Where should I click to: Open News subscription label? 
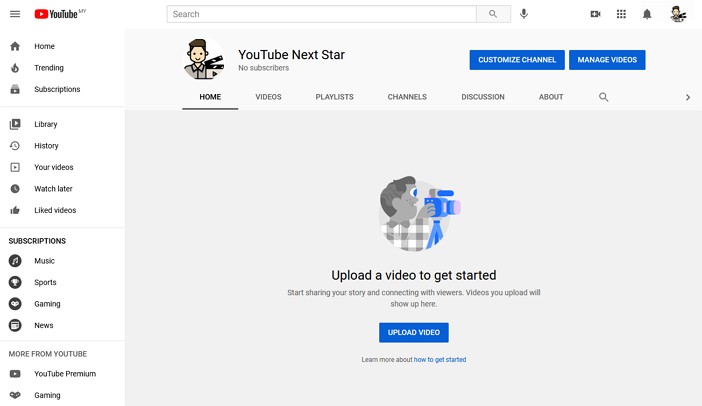coord(43,325)
